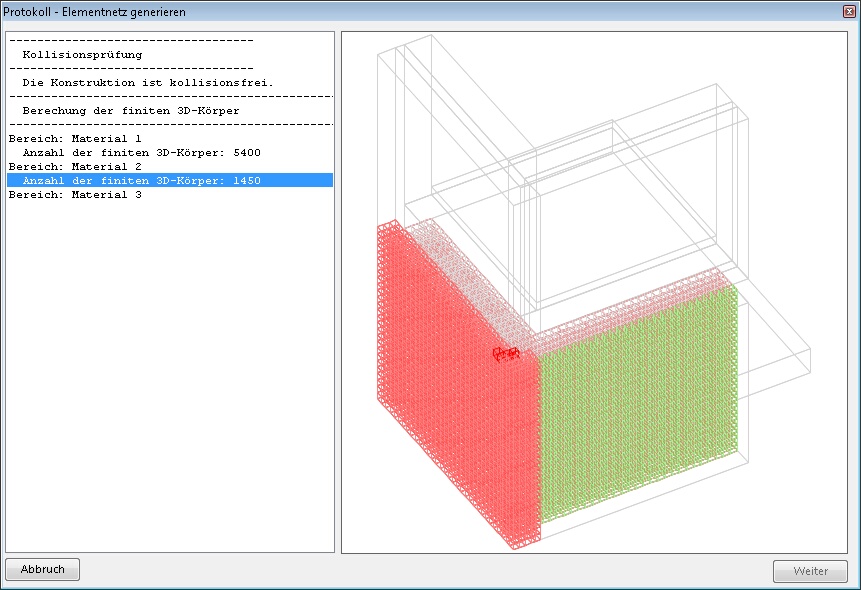The width and height of the screenshot is (861, 590).
Task: Click the Weiter button
Action: pos(810,571)
